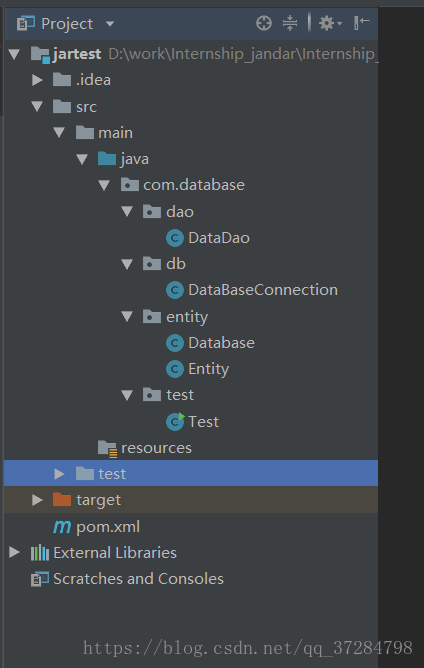Click the Project panel title label

click(x=67, y=24)
